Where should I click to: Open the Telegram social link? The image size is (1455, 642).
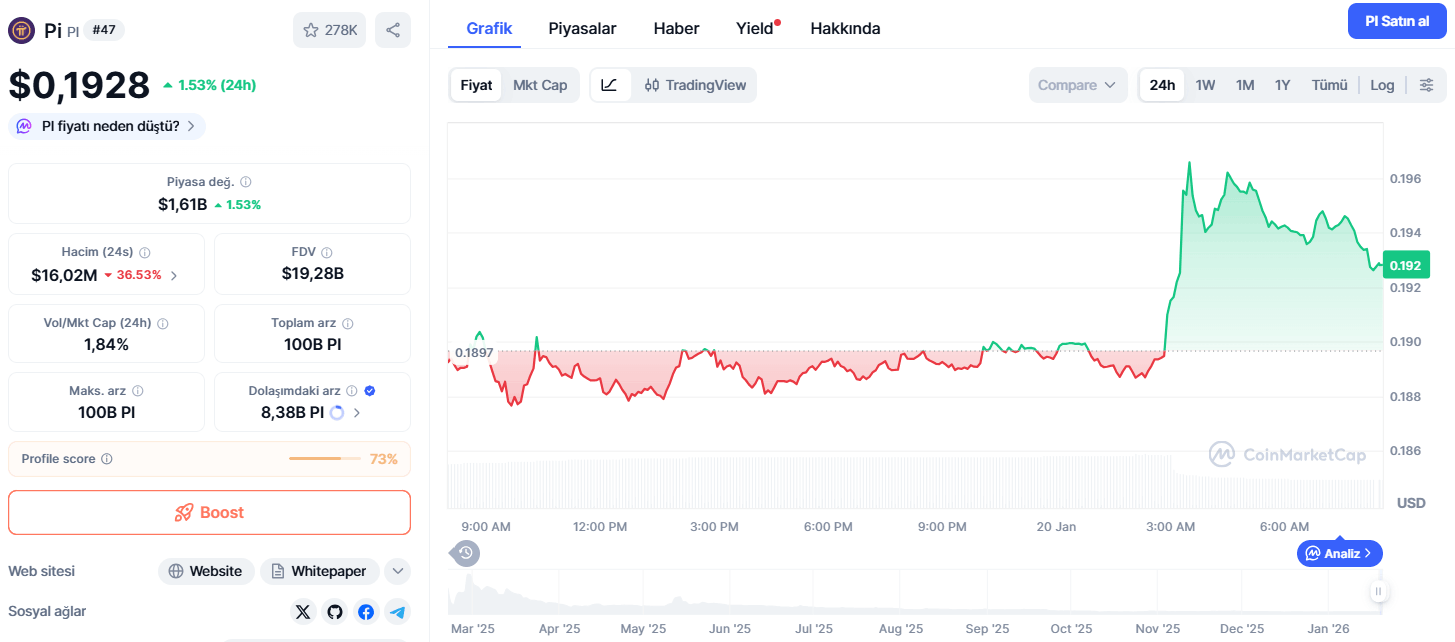pyautogui.click(x=398, y=612)
